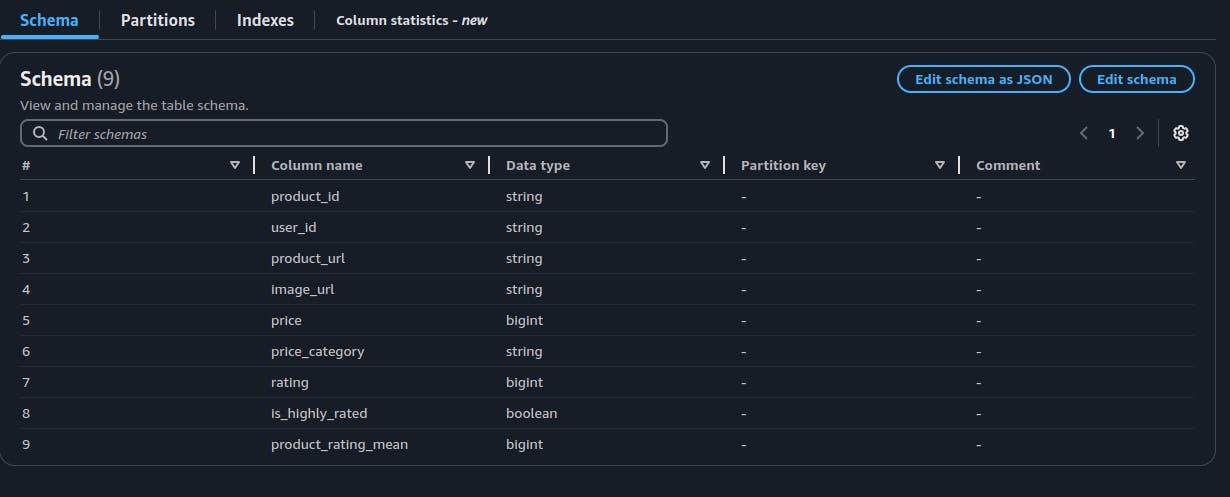This screenshot has width=1230, height=497.
Task: Click bigint type in rating row
Action: tap(524, 382)
